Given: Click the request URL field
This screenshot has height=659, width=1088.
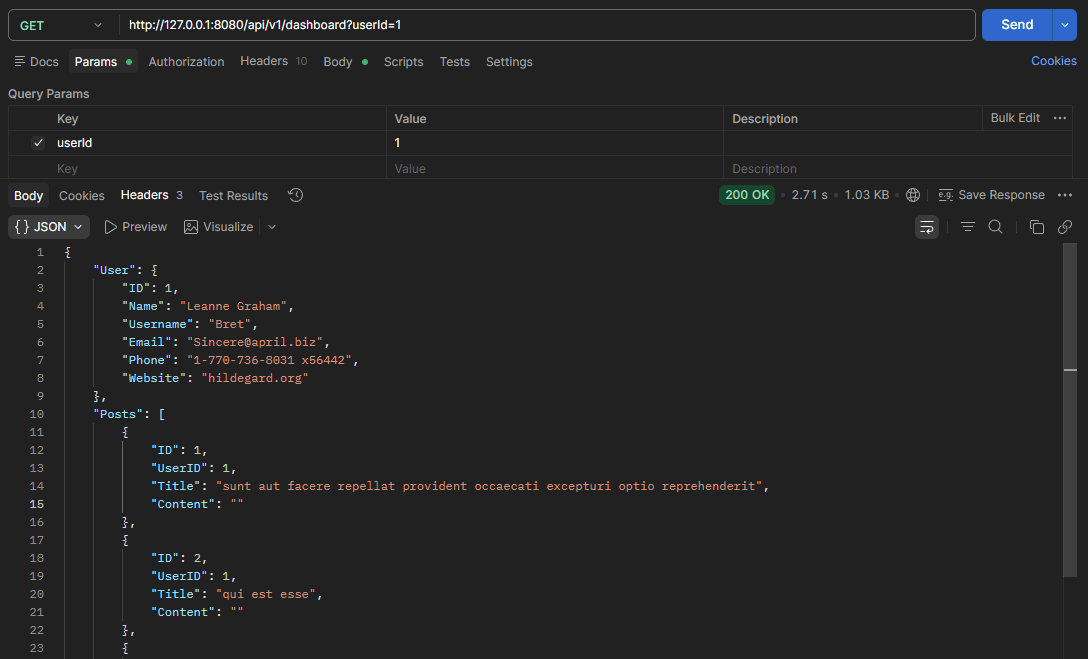Looking at the screenshot, I should coord(547,25).
